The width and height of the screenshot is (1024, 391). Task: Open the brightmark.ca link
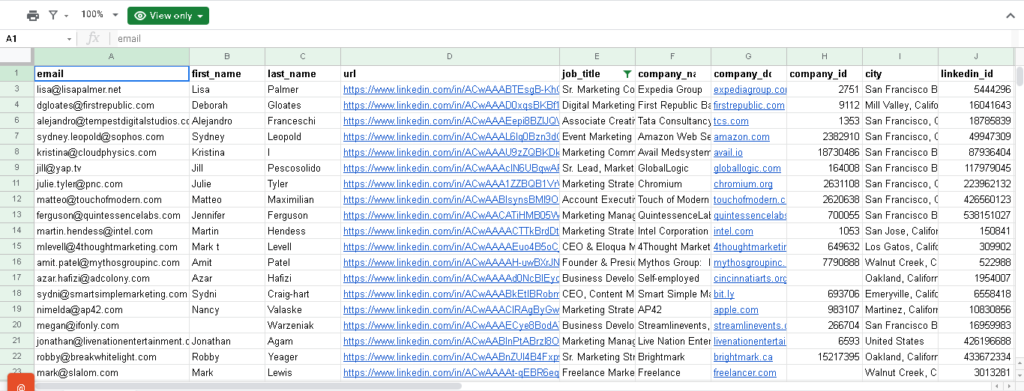pos(743,357)
